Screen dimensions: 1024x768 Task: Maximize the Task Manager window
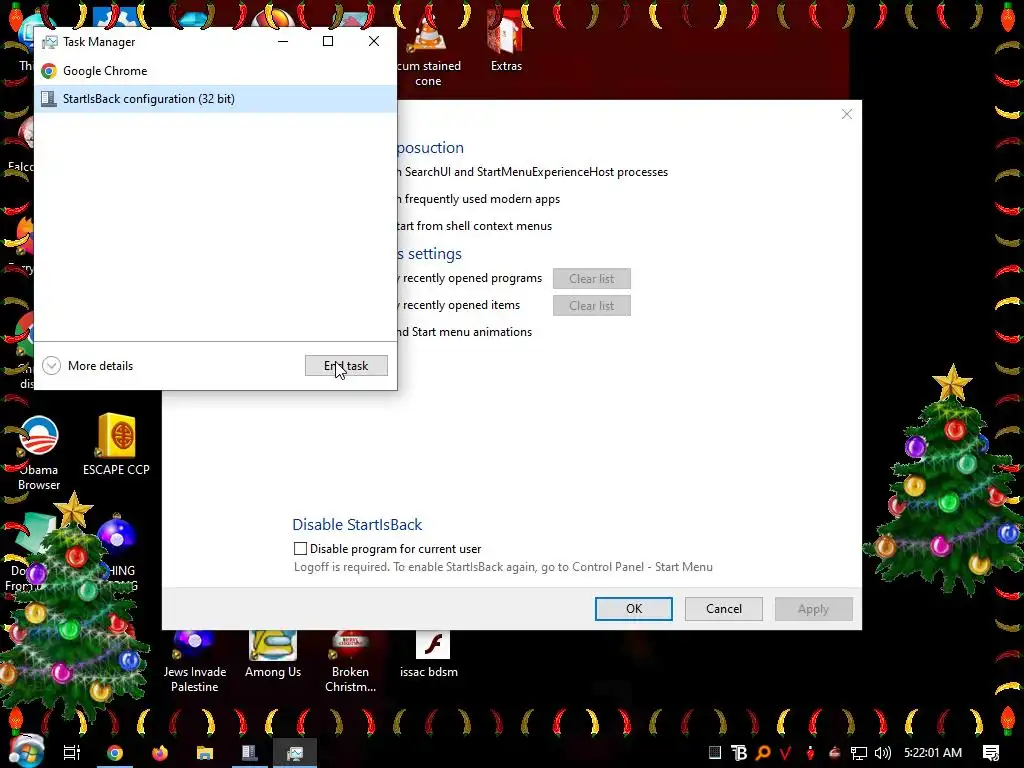coord(328,41)
